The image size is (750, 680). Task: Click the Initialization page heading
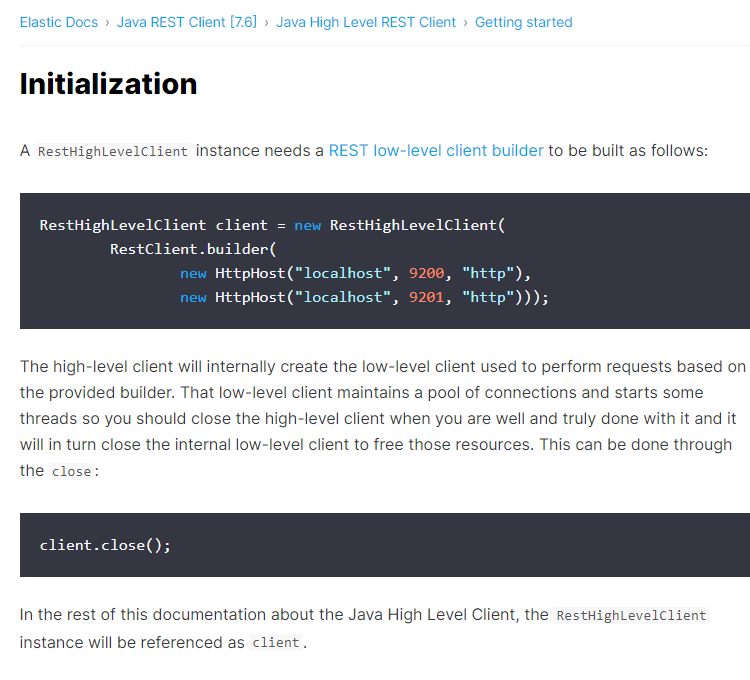109,84
